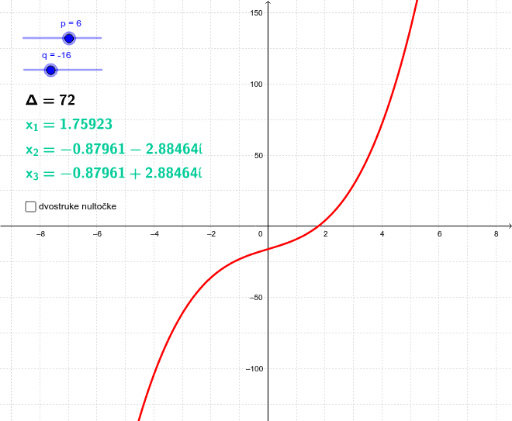Click y-axis tick label −100

coord(254,369)
